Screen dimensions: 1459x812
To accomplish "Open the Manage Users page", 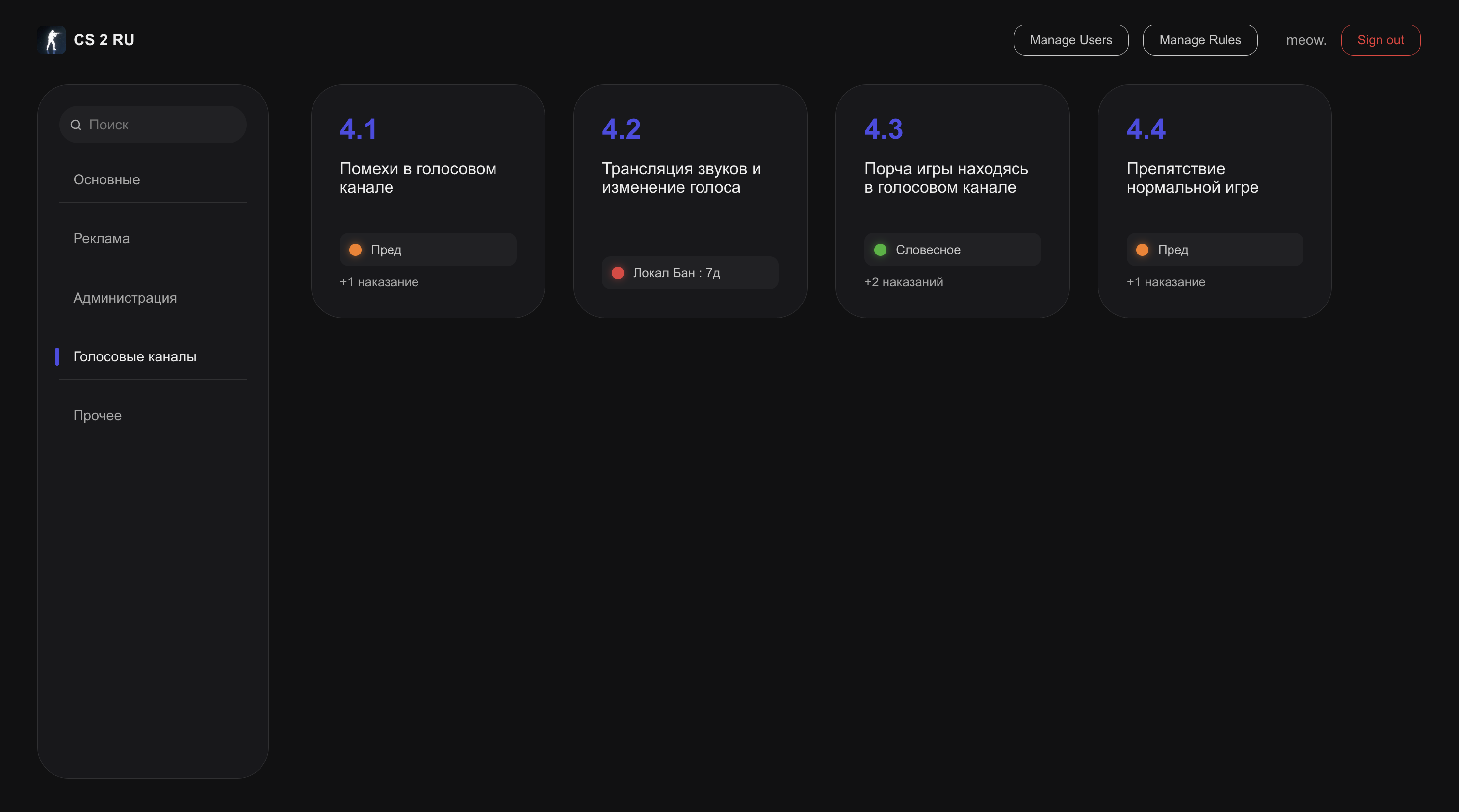I will pyautogui.click(x=1070, y=40).
